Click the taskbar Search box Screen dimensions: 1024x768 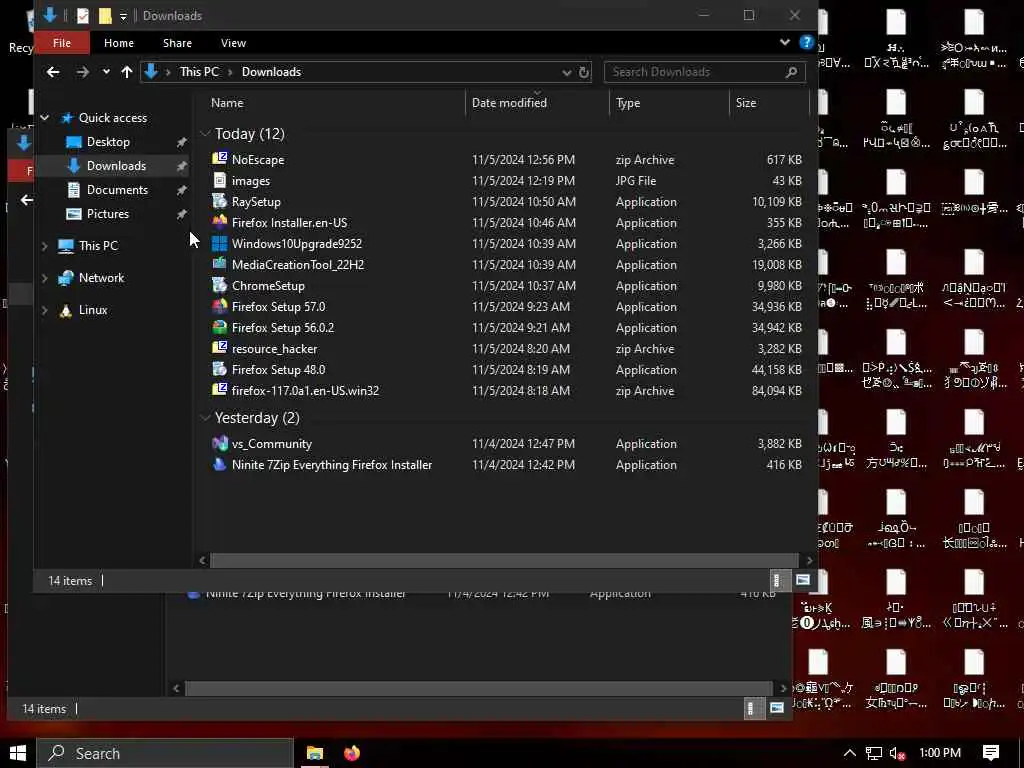pos(165,753)
